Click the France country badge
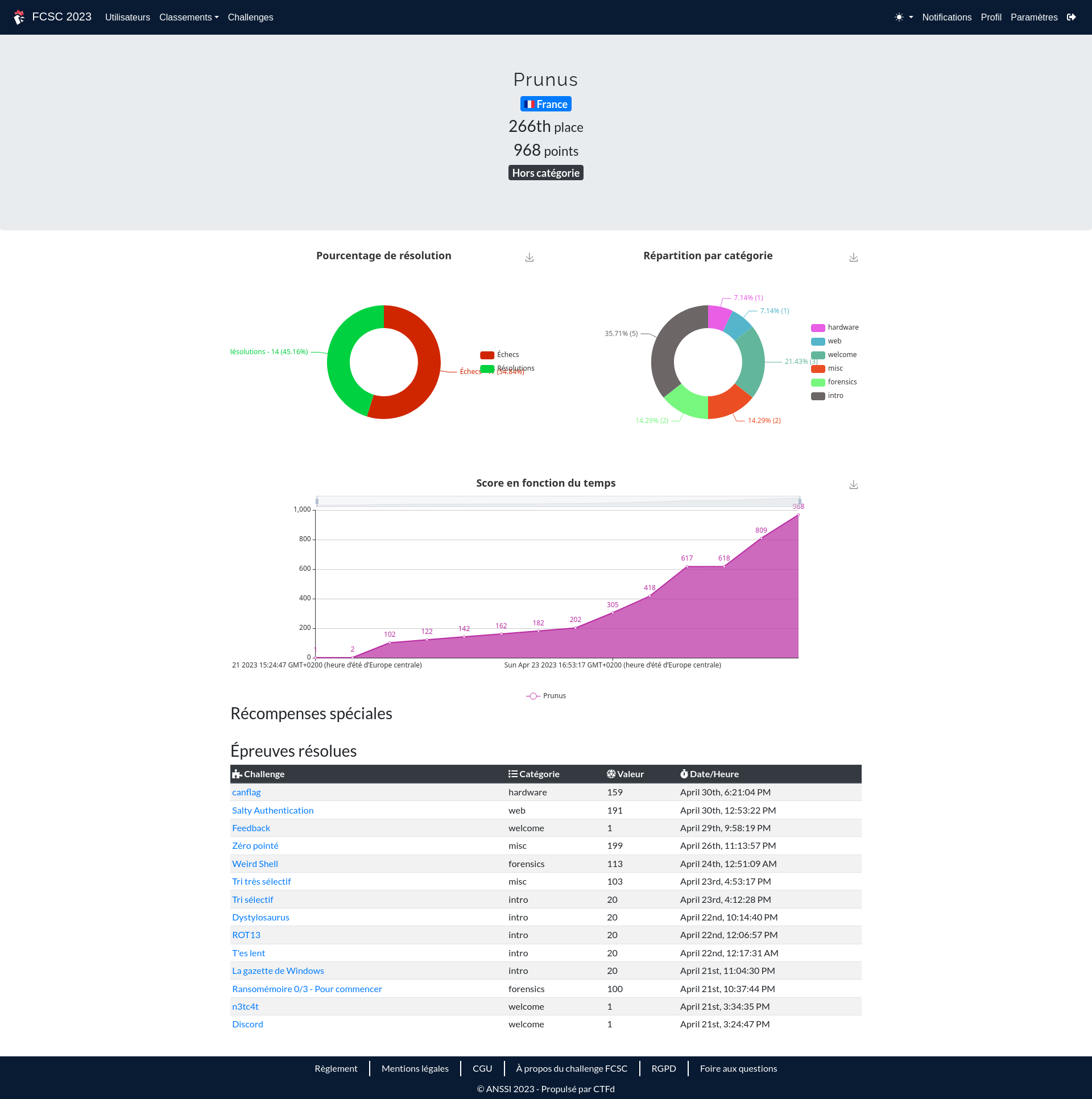This screenshot has height=1099, width=1092. coord(545,104)
